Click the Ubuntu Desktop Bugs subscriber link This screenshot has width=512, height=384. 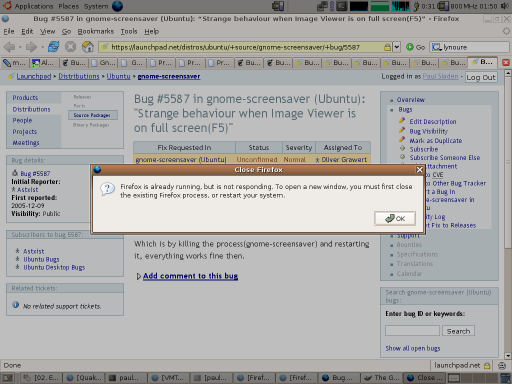(54, 267)
